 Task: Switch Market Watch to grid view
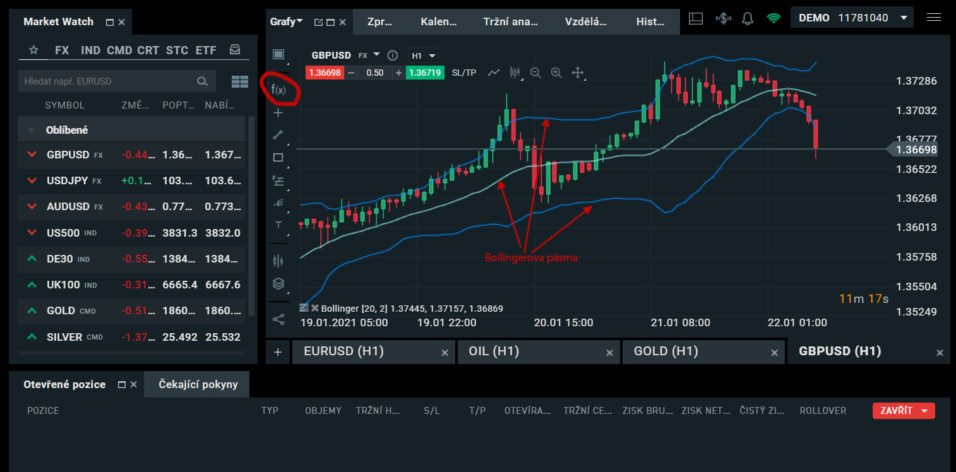[239, 82]
